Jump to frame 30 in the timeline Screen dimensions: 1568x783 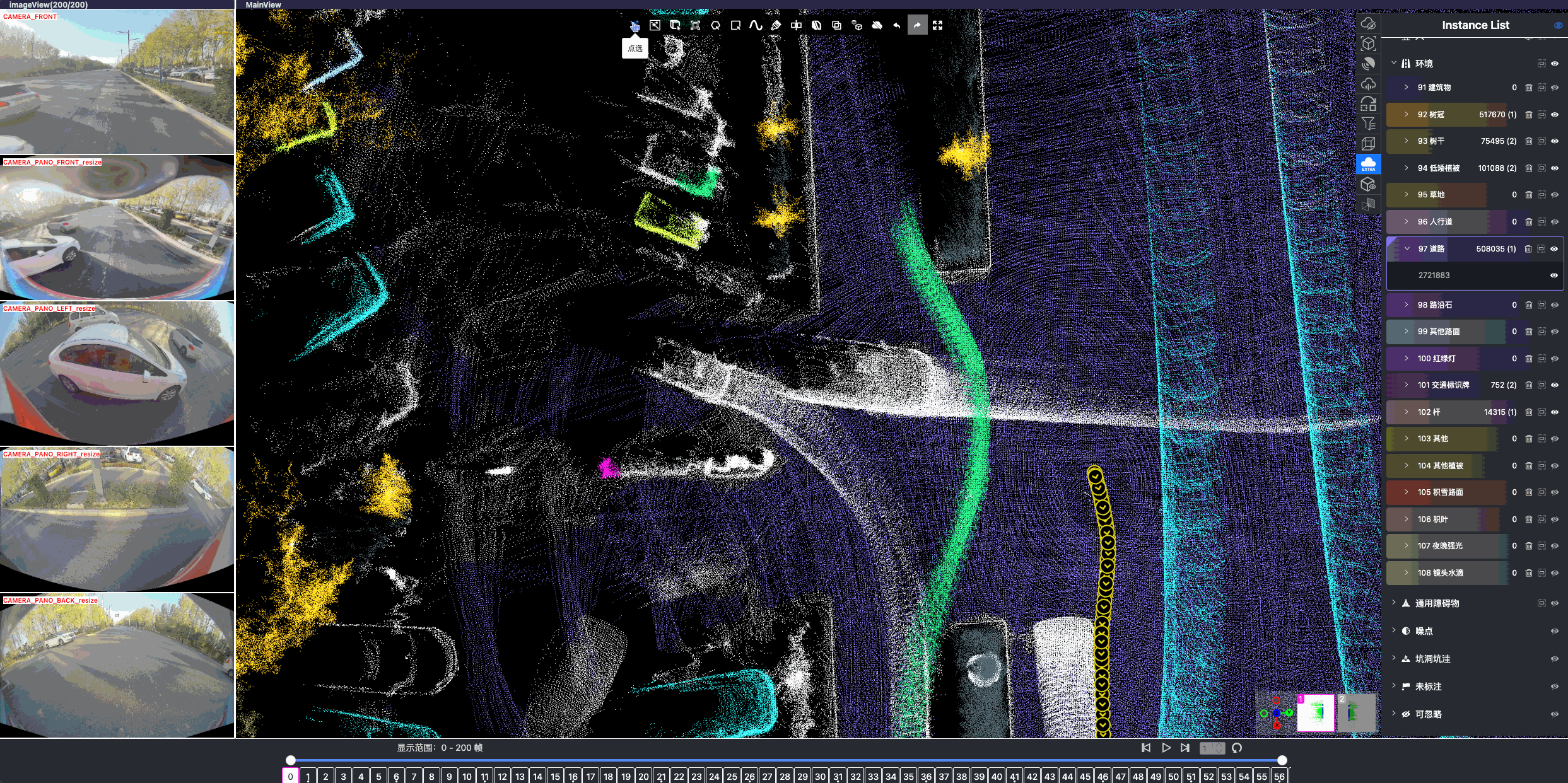820,776
